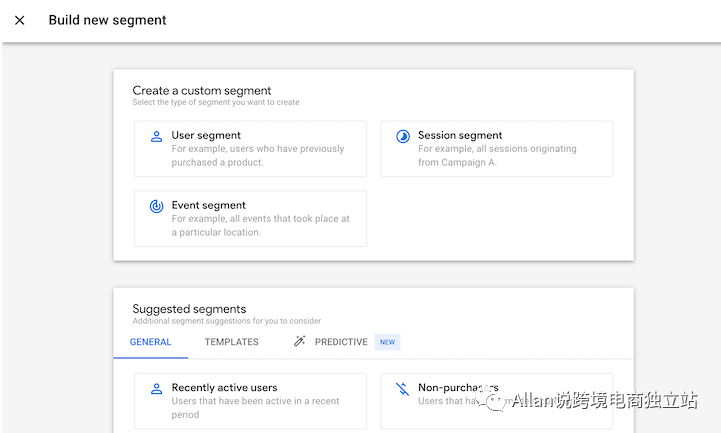Pick the Event segment title
Viewport: 721px width, 433px height.
[x=208, y=205]
